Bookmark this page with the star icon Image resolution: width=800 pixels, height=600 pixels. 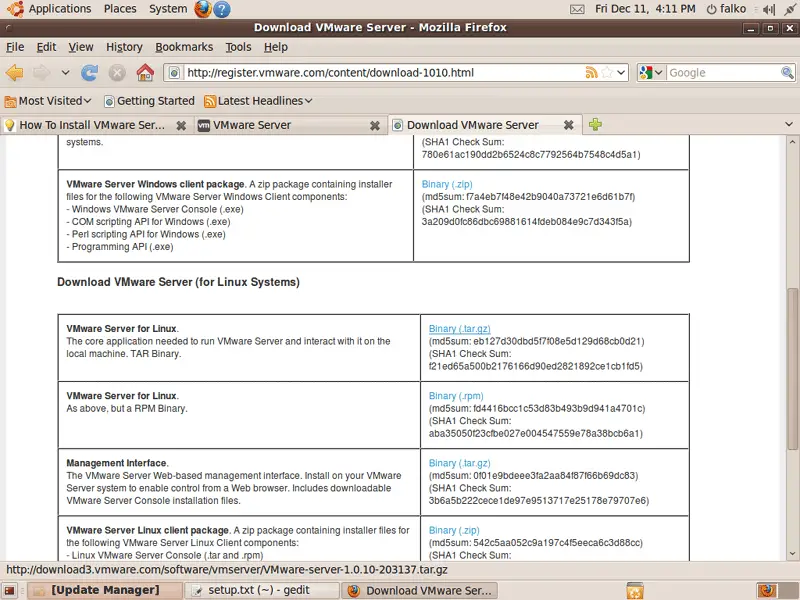tap(607, 72)
